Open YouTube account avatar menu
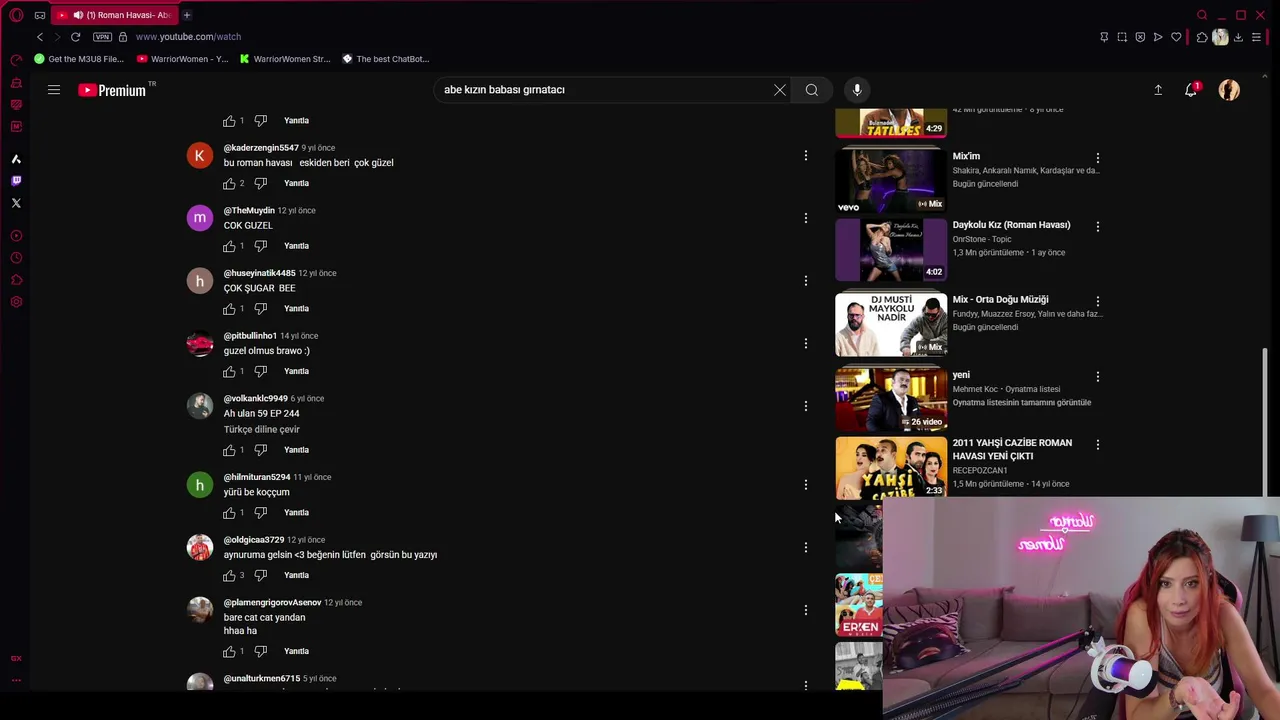The image size is (1280, 720). point(1229,90)
